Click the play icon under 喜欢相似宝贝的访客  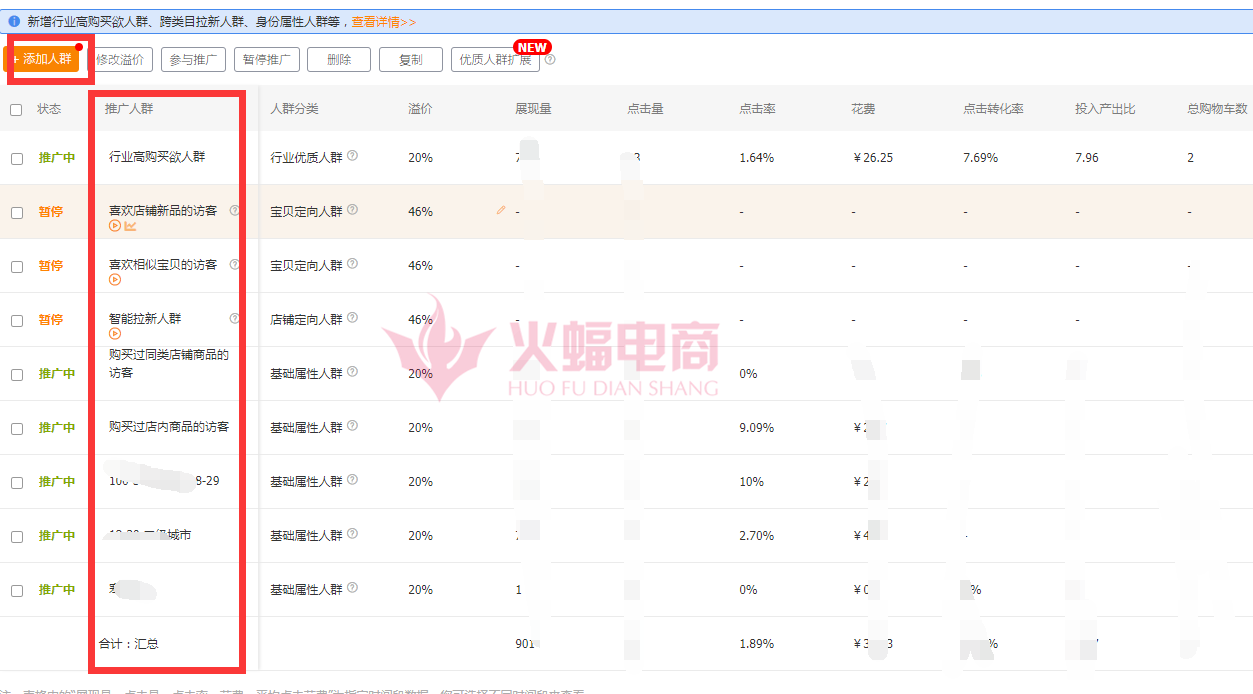click(115, 280)
